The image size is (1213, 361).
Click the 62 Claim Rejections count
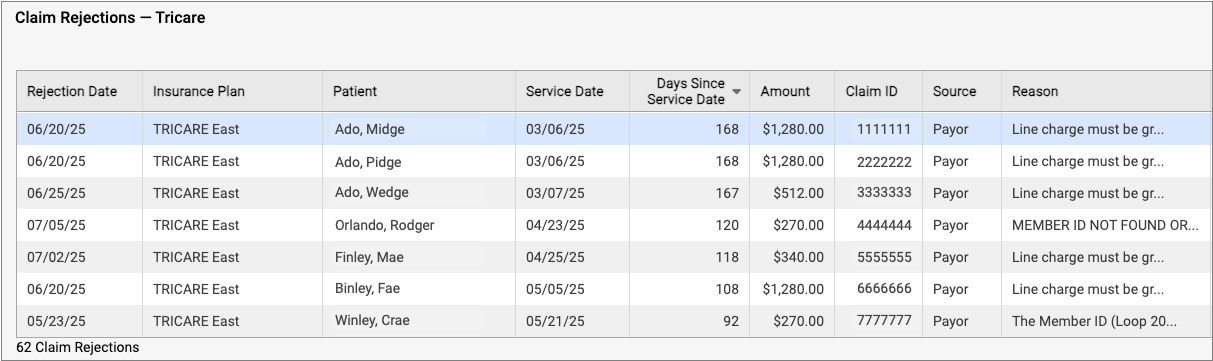(78, 347)
